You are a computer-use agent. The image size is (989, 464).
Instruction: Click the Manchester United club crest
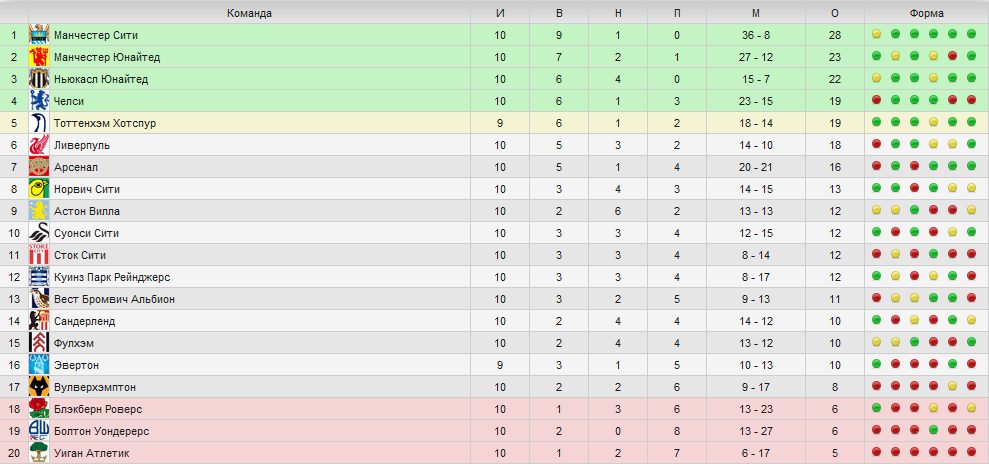(x=38, y=57)
